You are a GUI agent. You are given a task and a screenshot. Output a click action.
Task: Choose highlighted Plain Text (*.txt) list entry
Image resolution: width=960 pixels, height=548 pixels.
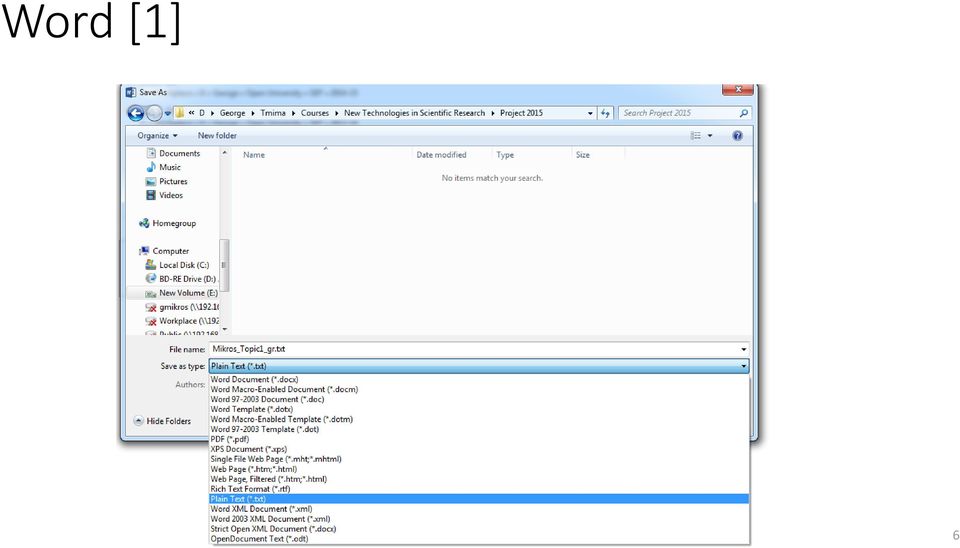tap(479, 499)
